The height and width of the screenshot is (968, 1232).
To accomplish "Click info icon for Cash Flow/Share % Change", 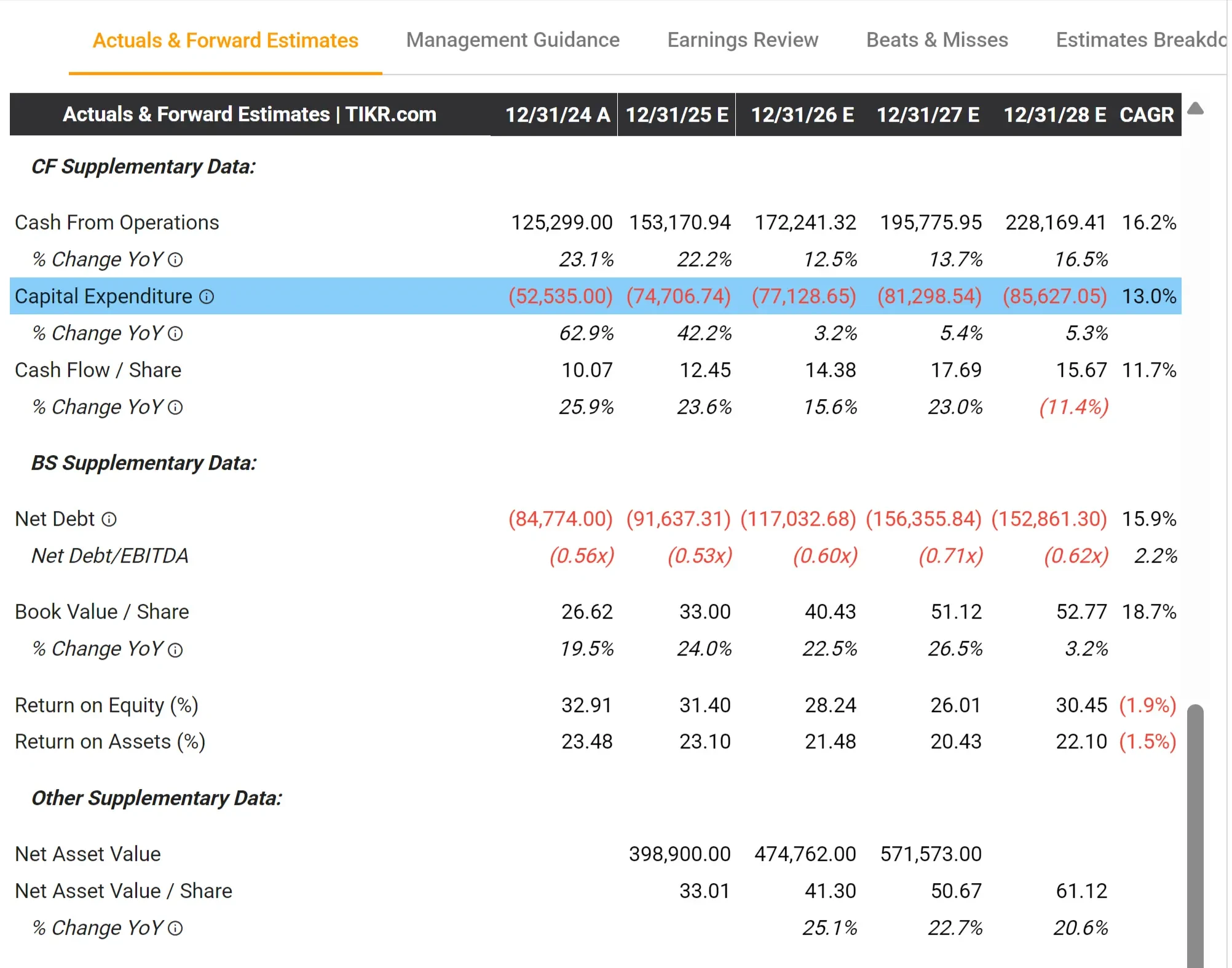I will tap(175, 408).
